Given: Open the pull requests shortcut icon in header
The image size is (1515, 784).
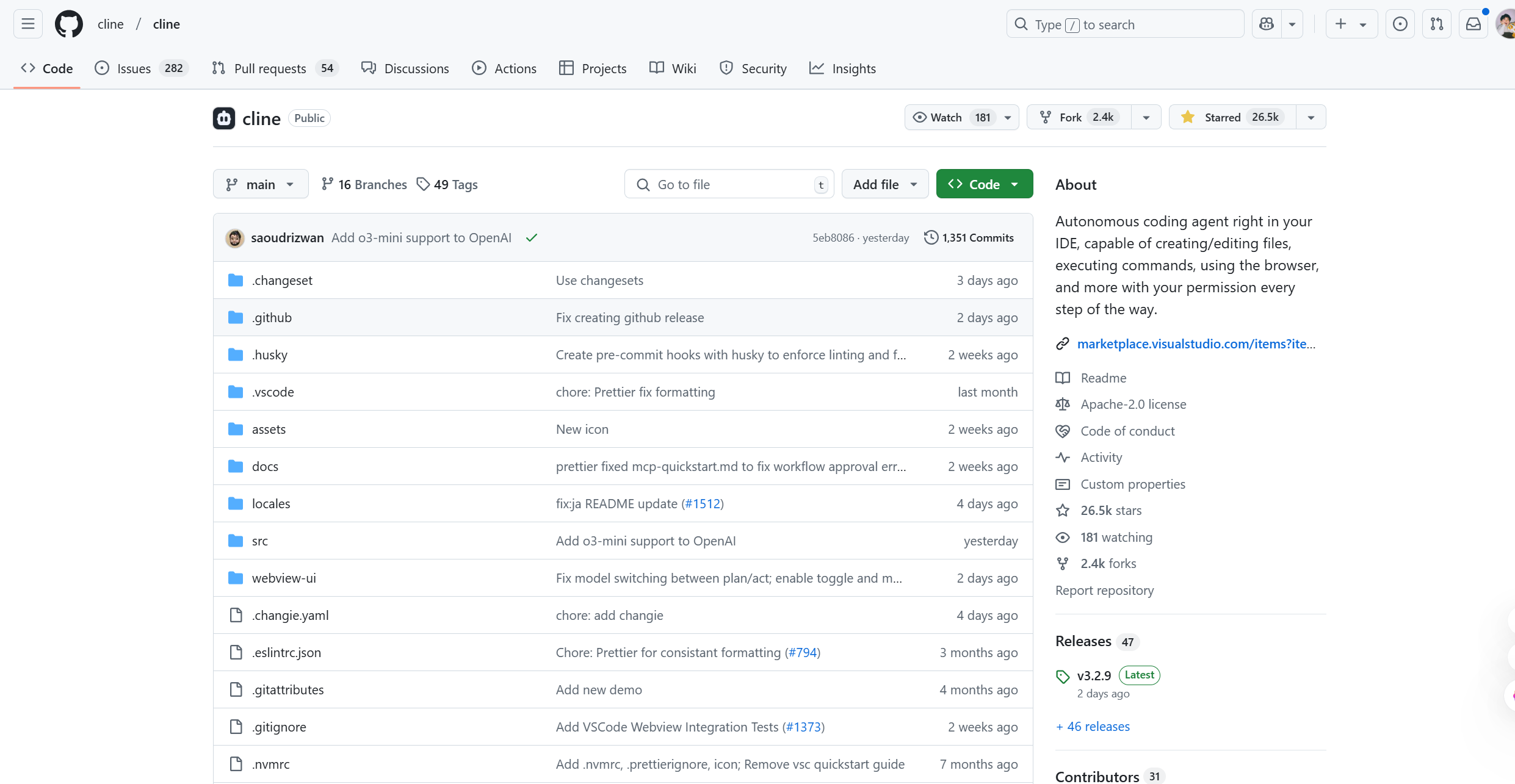Looking at the screenshot, I should (1437, 24).
